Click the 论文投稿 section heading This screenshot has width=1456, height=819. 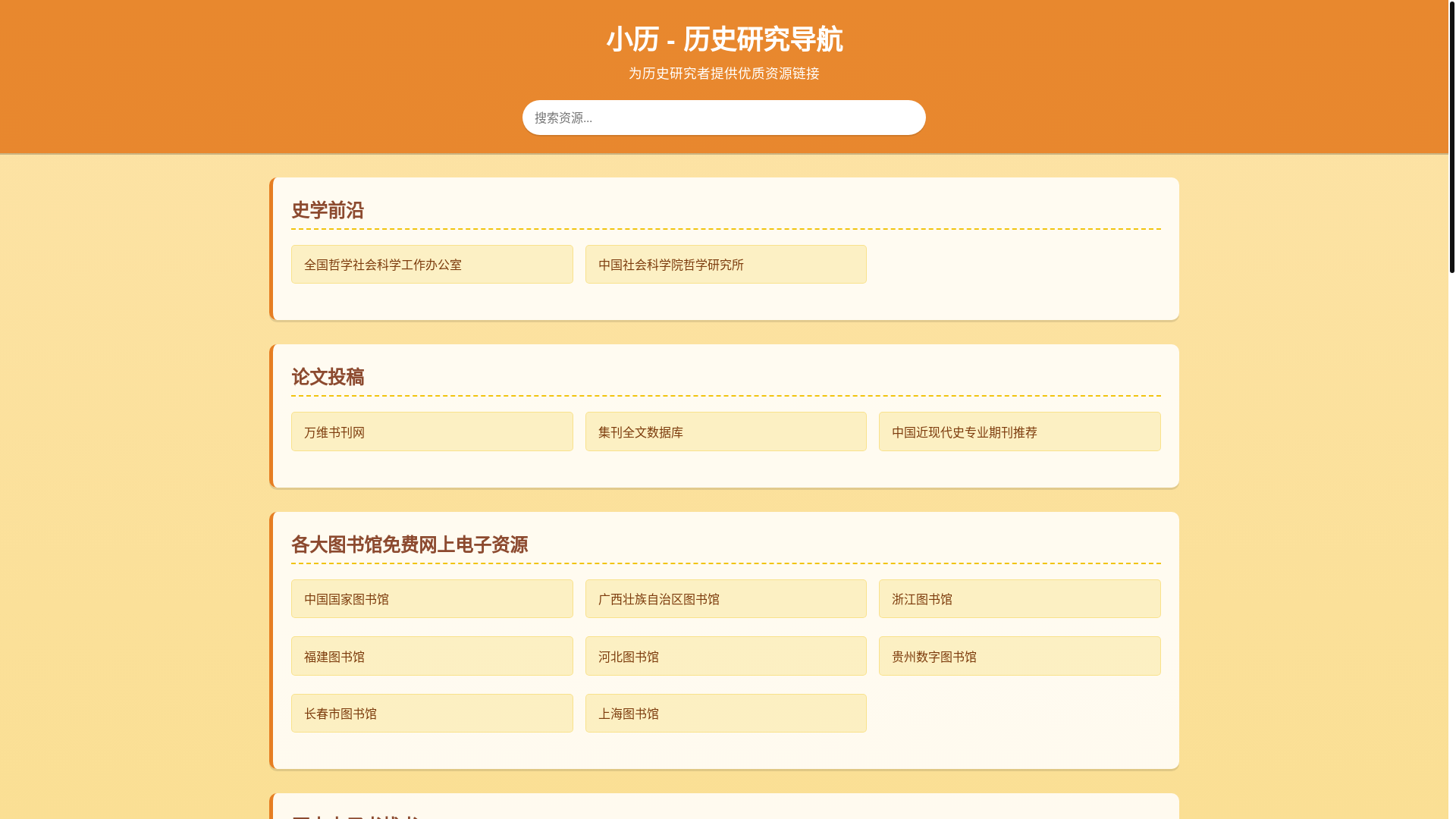[x=328, y=377]
